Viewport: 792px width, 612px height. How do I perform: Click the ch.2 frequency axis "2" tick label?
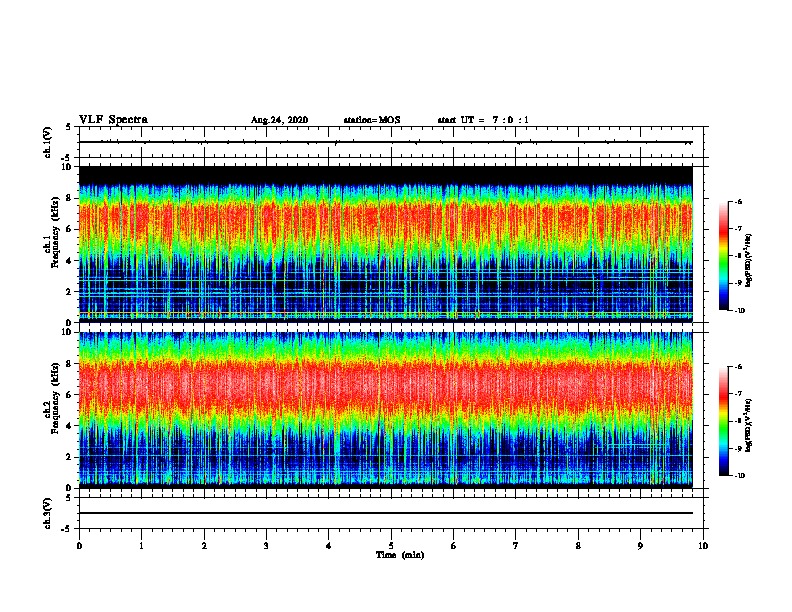pyautogui.click(x=70, y=457)
